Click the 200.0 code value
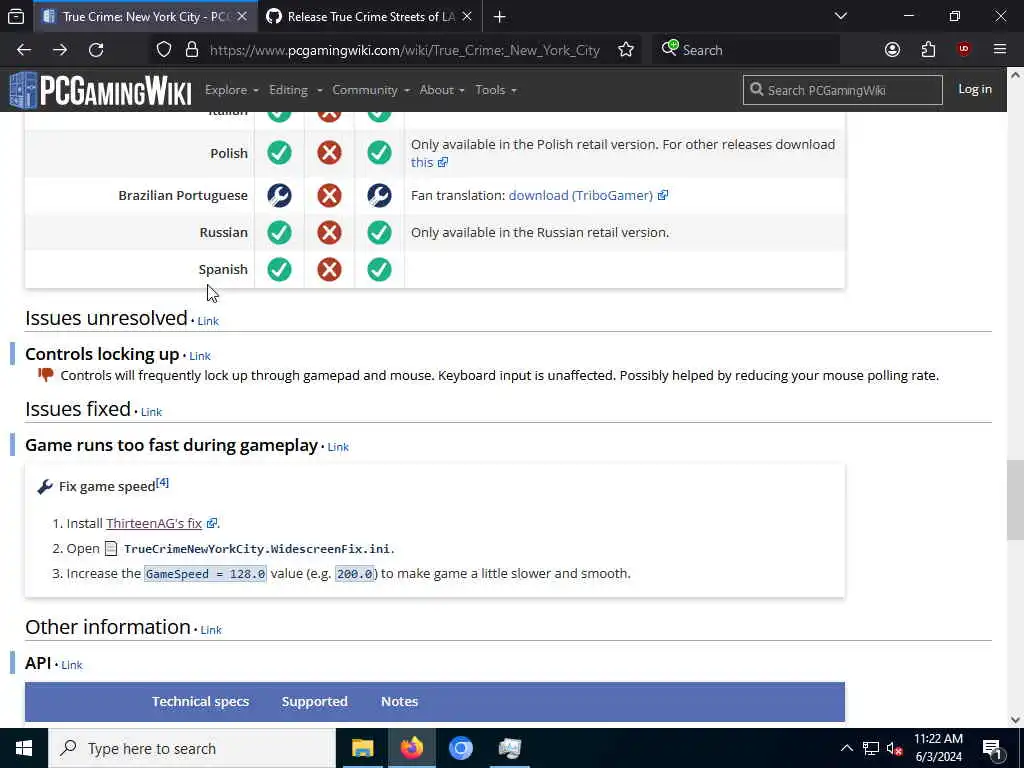This screenshot has height=768, width=1024. click(355, 573)
